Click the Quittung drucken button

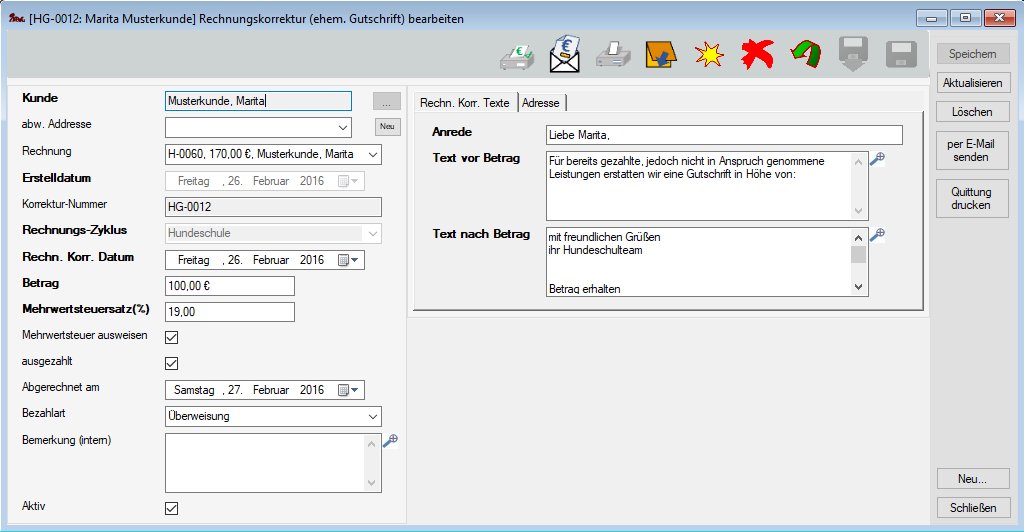click(x=973, y=199)
